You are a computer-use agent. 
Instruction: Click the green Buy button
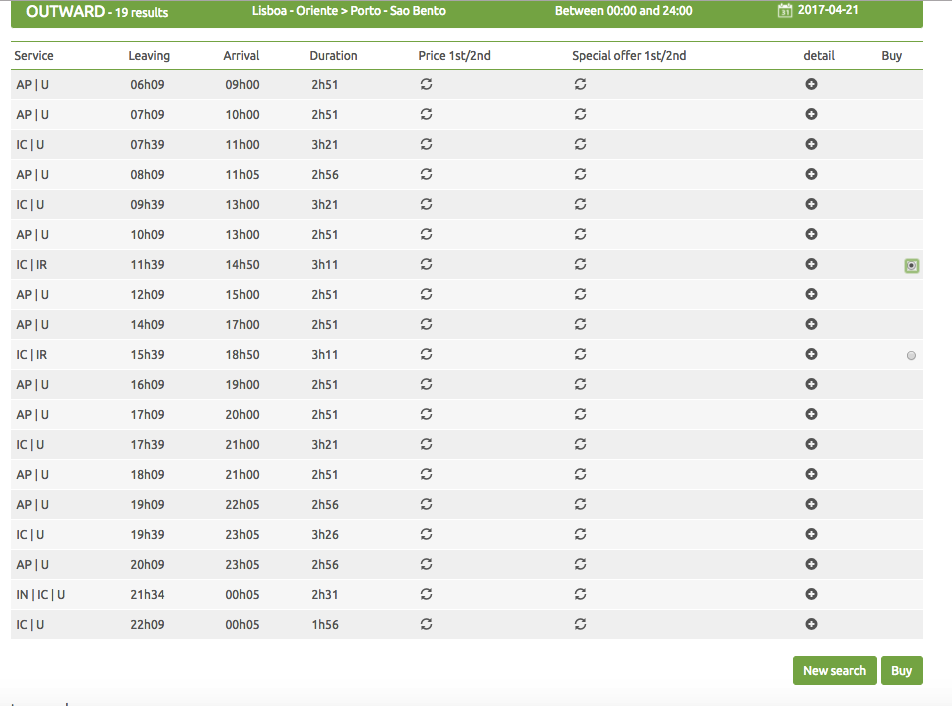tap(901, 670)
